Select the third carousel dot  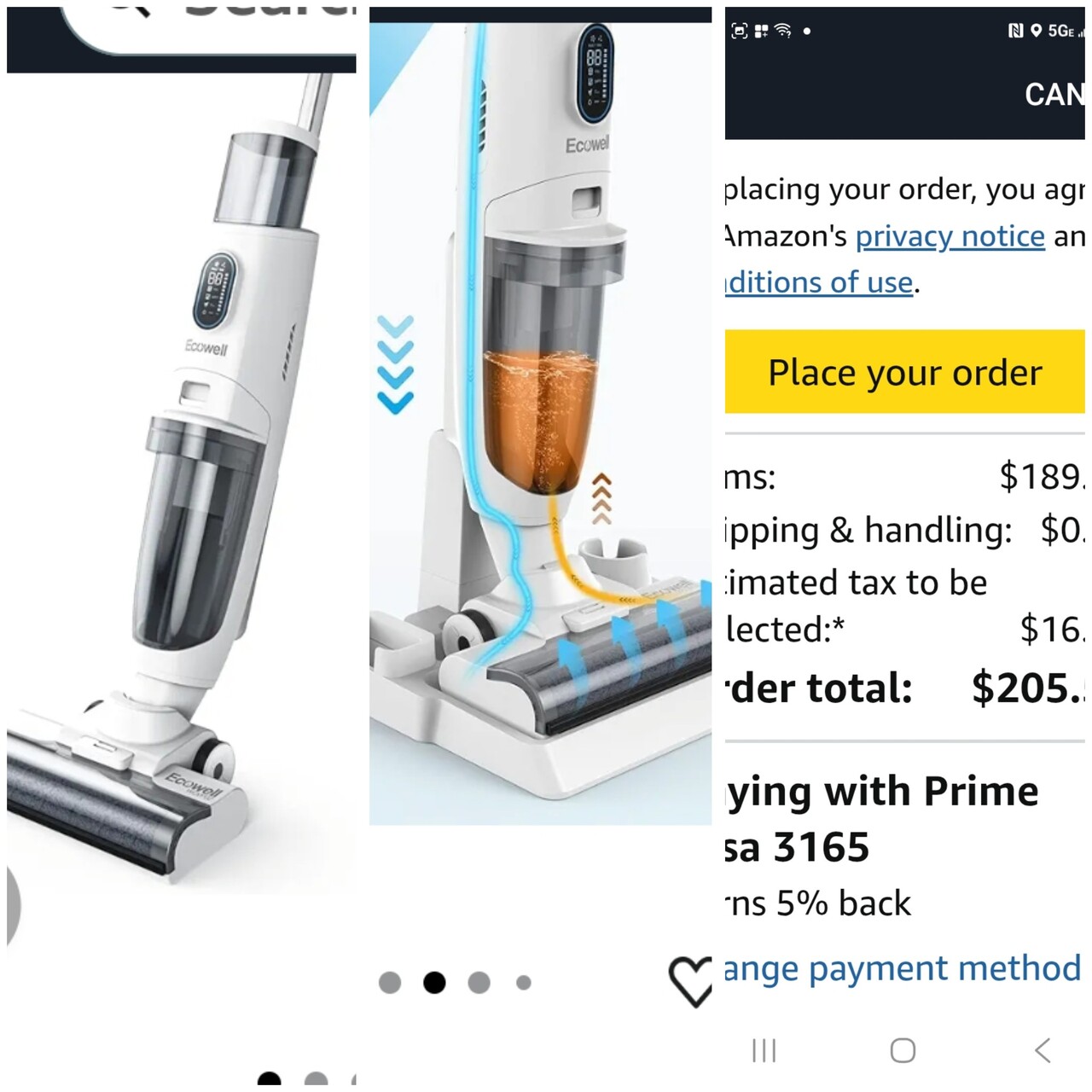click(479, 983)
